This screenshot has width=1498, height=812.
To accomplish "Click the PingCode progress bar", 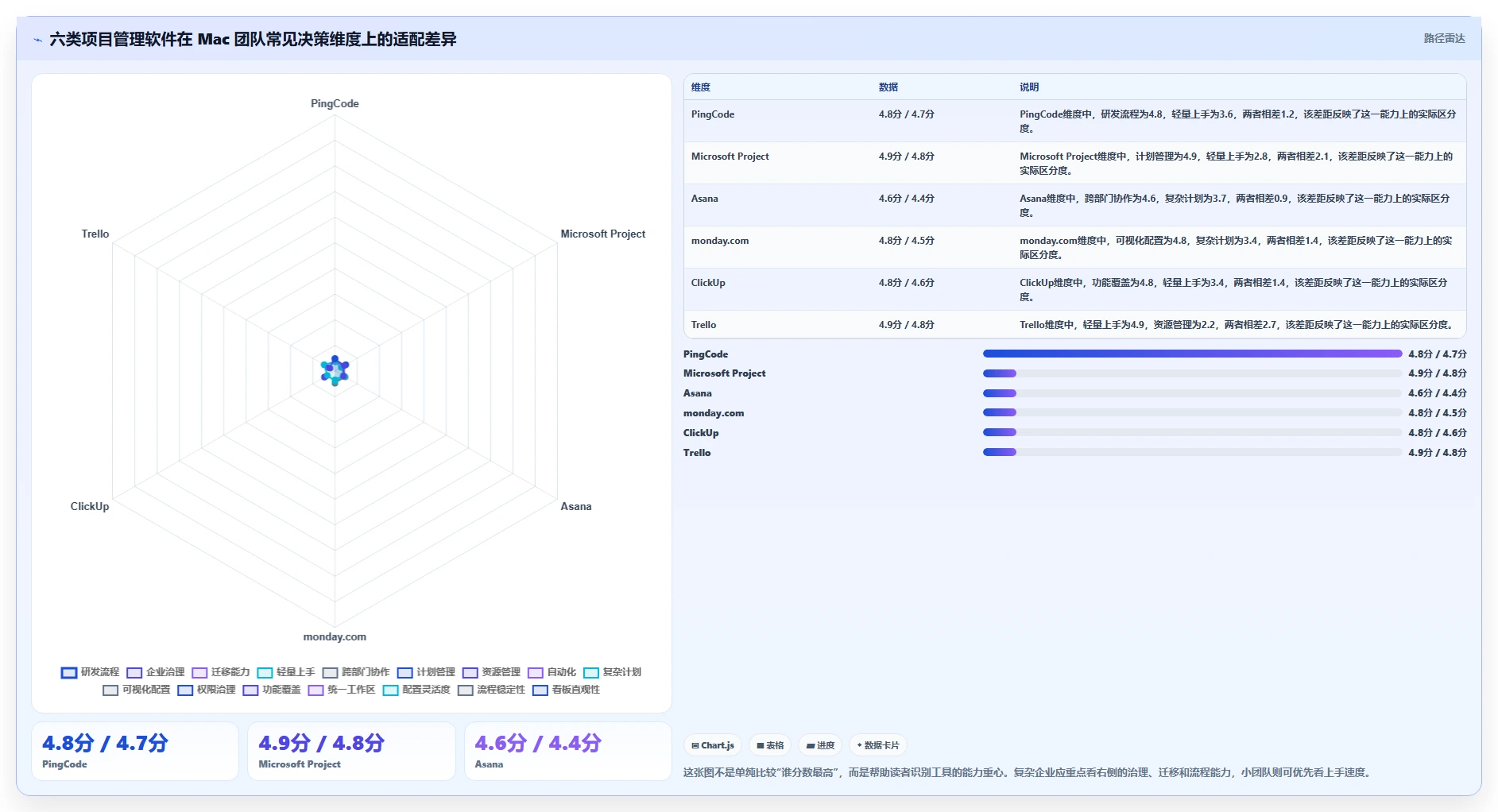I will click(1192, 354).
